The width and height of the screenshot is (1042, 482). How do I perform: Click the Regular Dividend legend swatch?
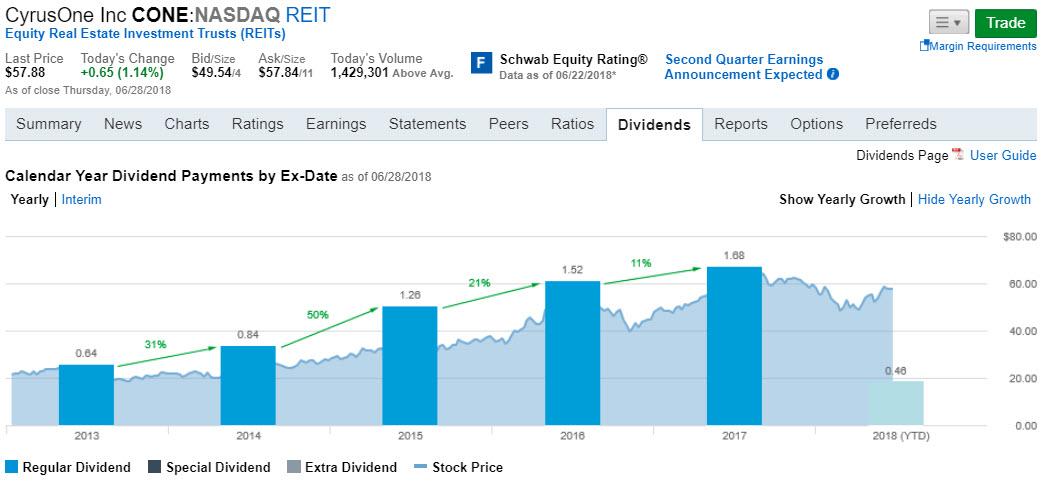(11, 467)
